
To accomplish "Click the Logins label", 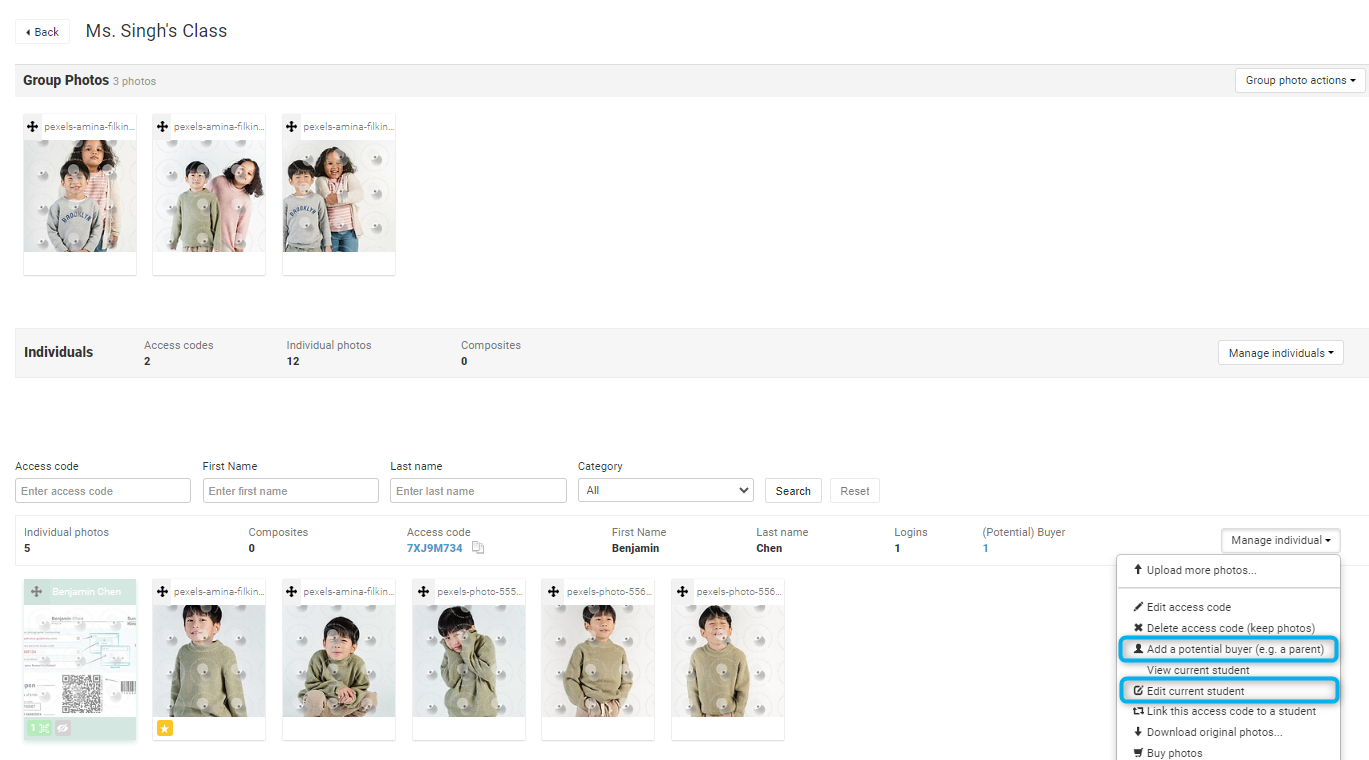I will [911, 532].
